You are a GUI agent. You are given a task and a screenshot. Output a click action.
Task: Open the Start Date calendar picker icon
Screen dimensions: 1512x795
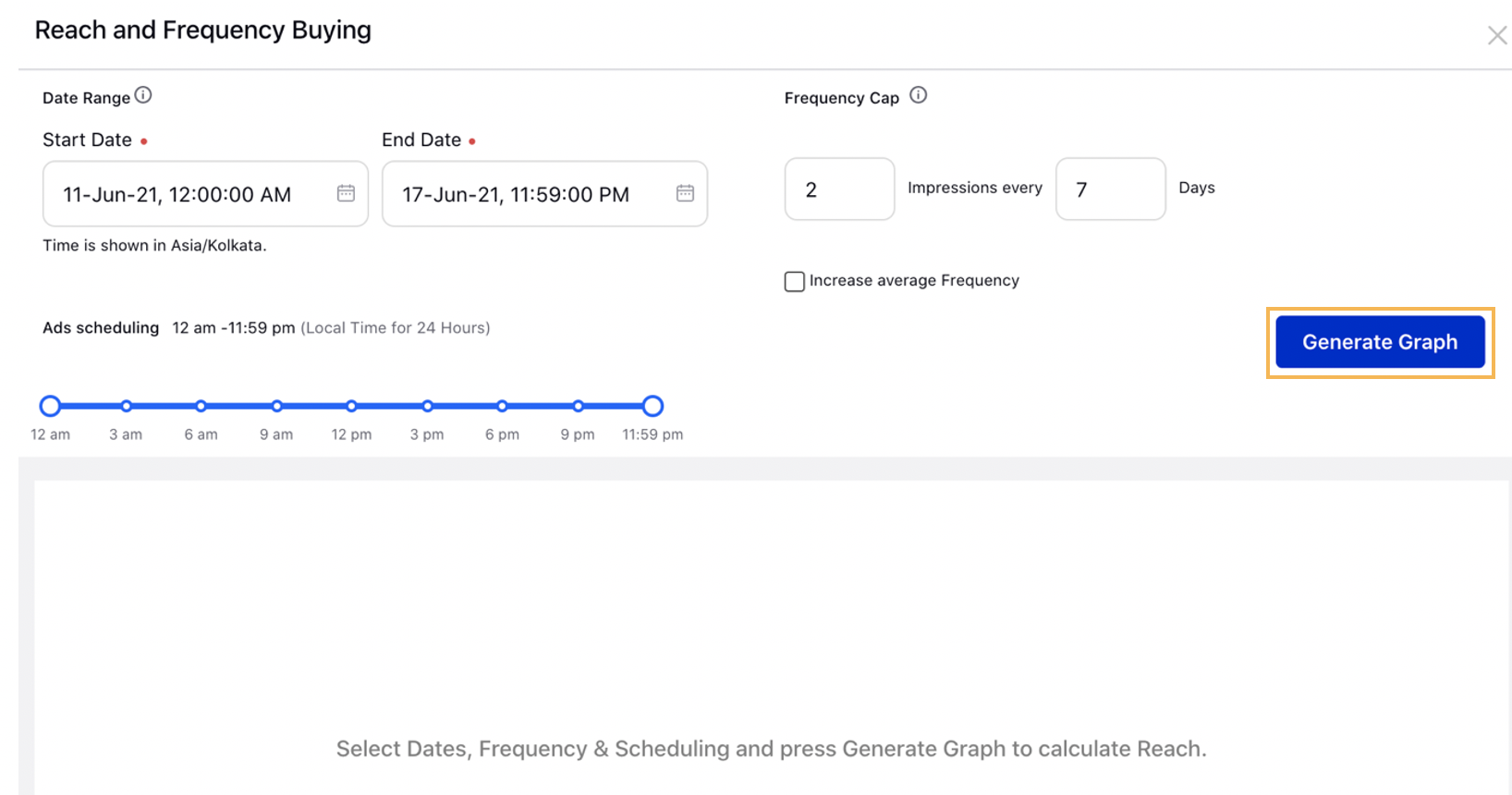pos(346,193)
